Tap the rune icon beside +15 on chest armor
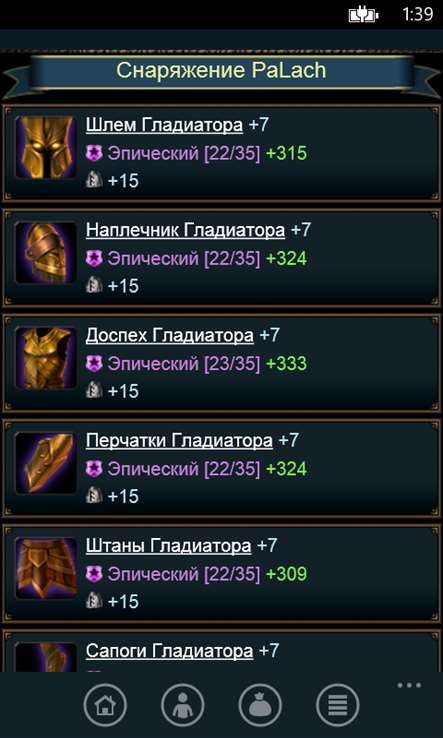Image resolution: width=443 pixels, height=738 pixels. [x=94, y=390]
